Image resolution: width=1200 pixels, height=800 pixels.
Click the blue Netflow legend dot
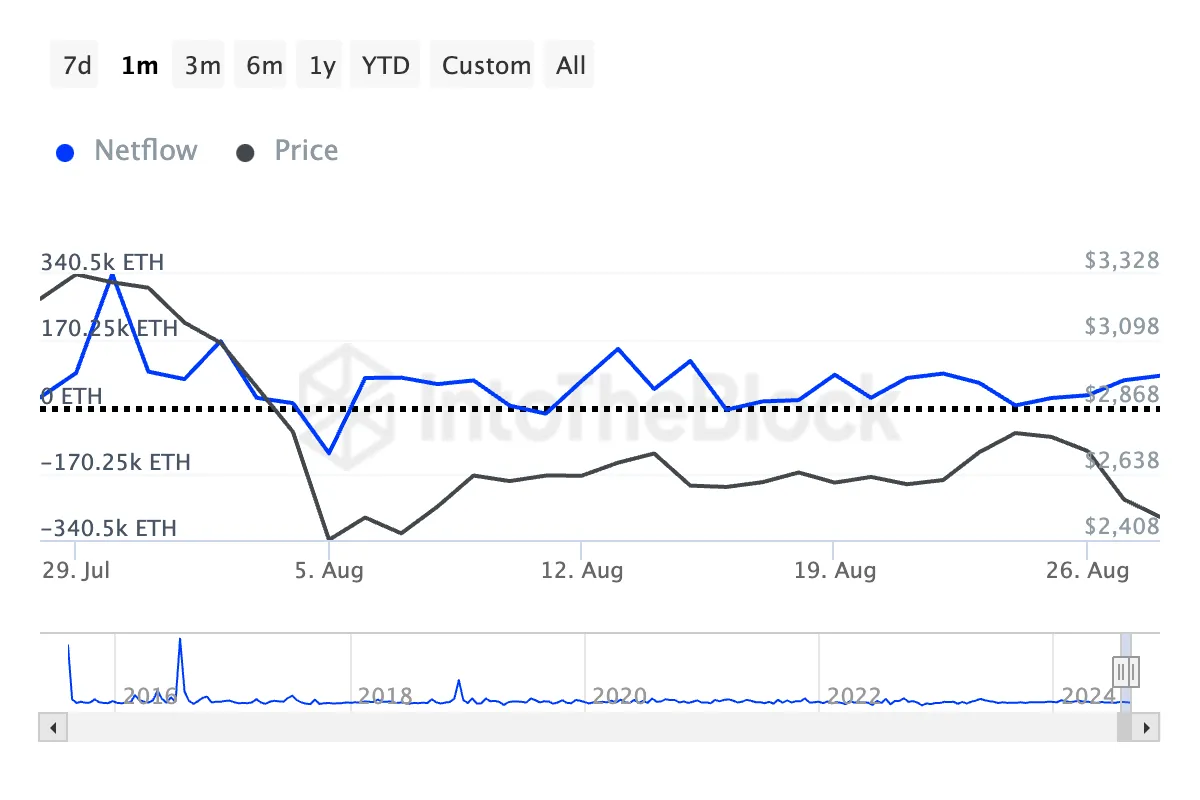click(x=66, y=153)
